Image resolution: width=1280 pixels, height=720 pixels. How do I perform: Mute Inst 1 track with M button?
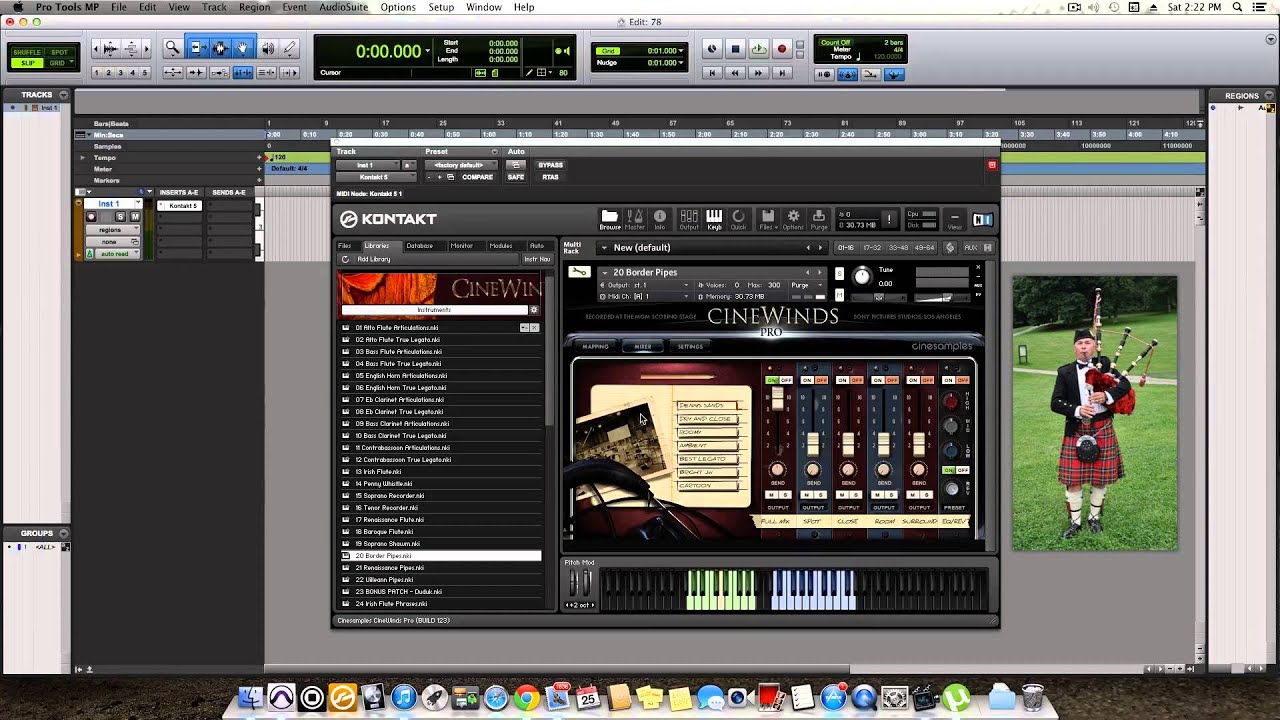135,217
